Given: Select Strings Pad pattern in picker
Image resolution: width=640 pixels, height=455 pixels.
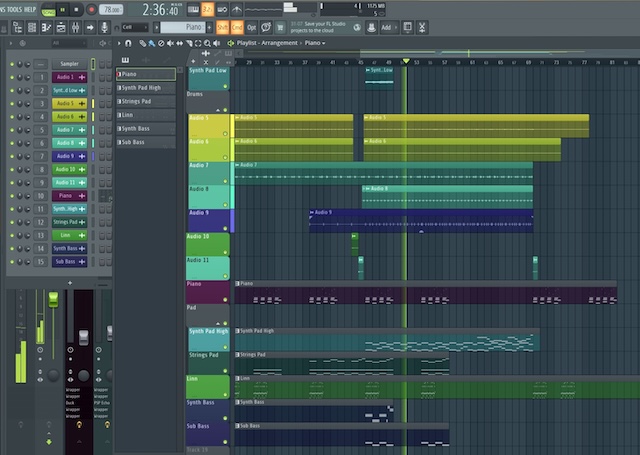Looking at the screenshot, I should (x=146, y=101).
